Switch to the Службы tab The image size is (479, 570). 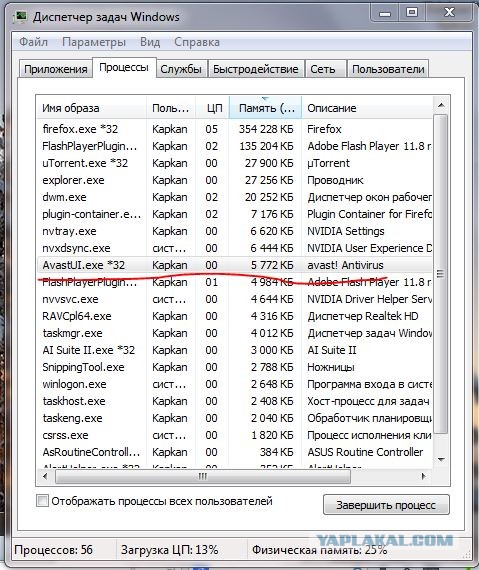tap(181, 69)
